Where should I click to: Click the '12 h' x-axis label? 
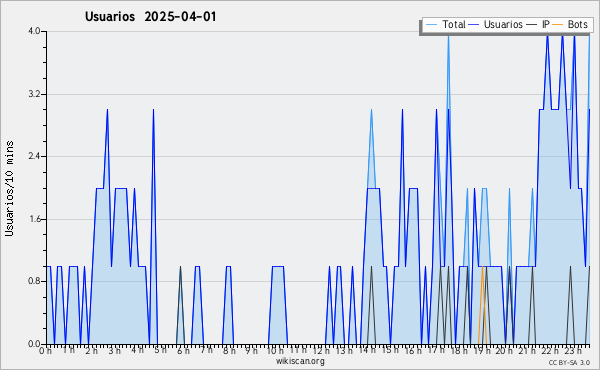tap(321, 350)
